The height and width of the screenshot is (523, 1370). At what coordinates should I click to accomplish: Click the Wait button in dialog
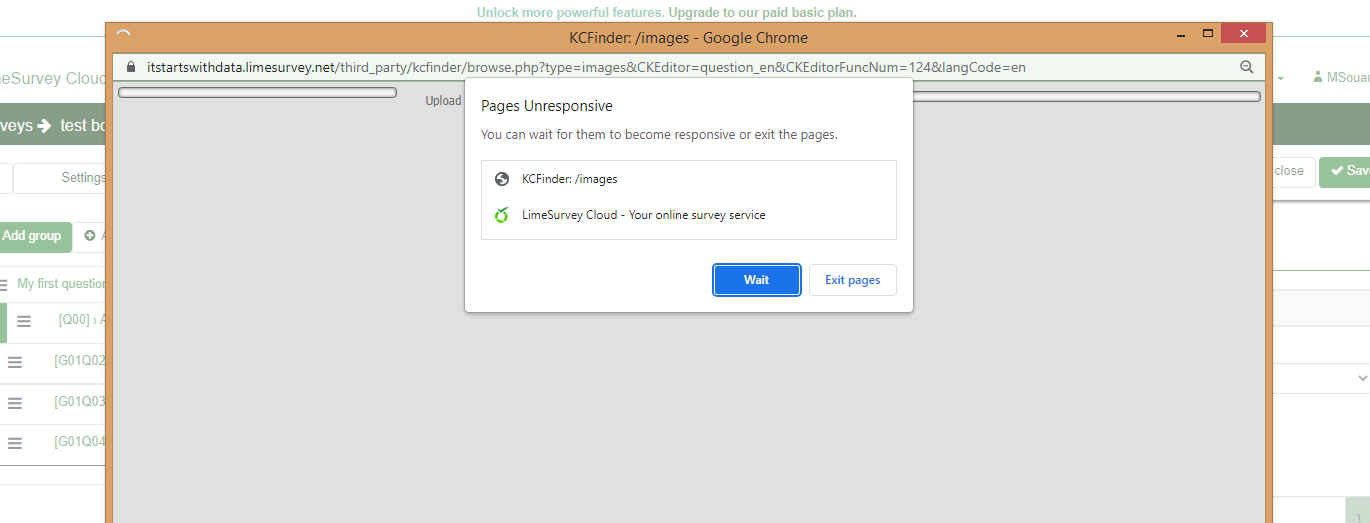point(756,280)
